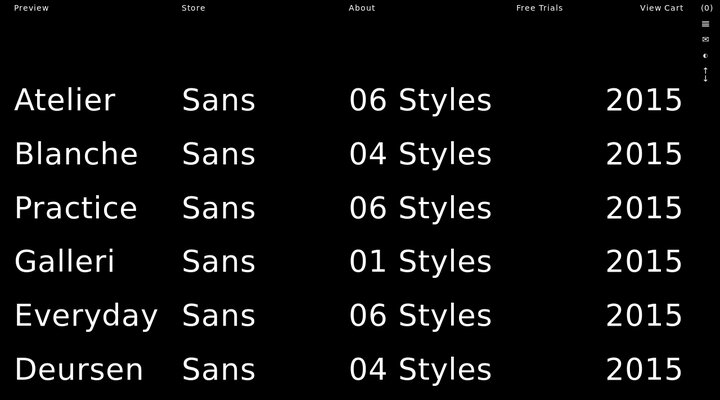Screen dimensions: 720x400
Task: Click "06 Styles" in the Atelier row
Action: pos(420,100)
